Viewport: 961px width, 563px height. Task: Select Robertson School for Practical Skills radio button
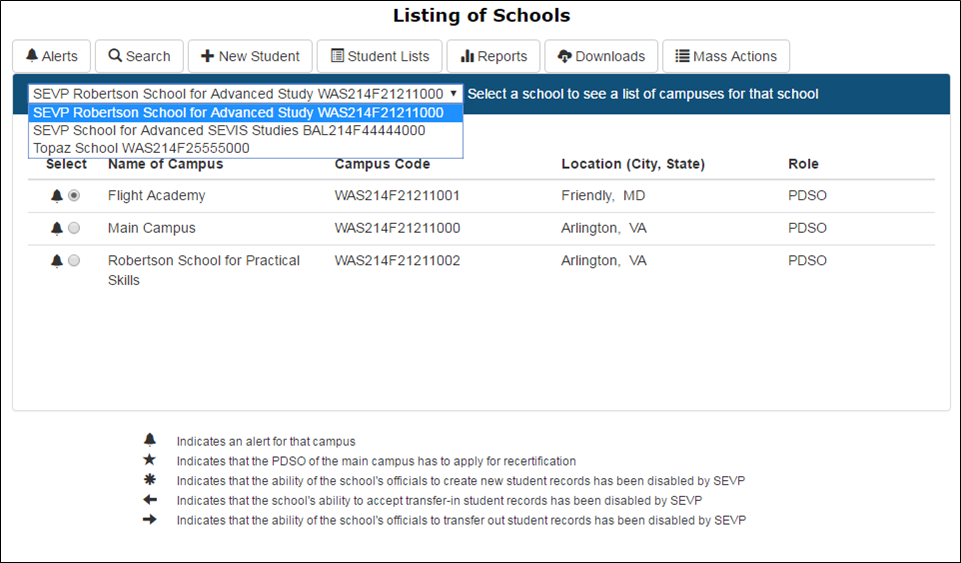tap(74, 260)
